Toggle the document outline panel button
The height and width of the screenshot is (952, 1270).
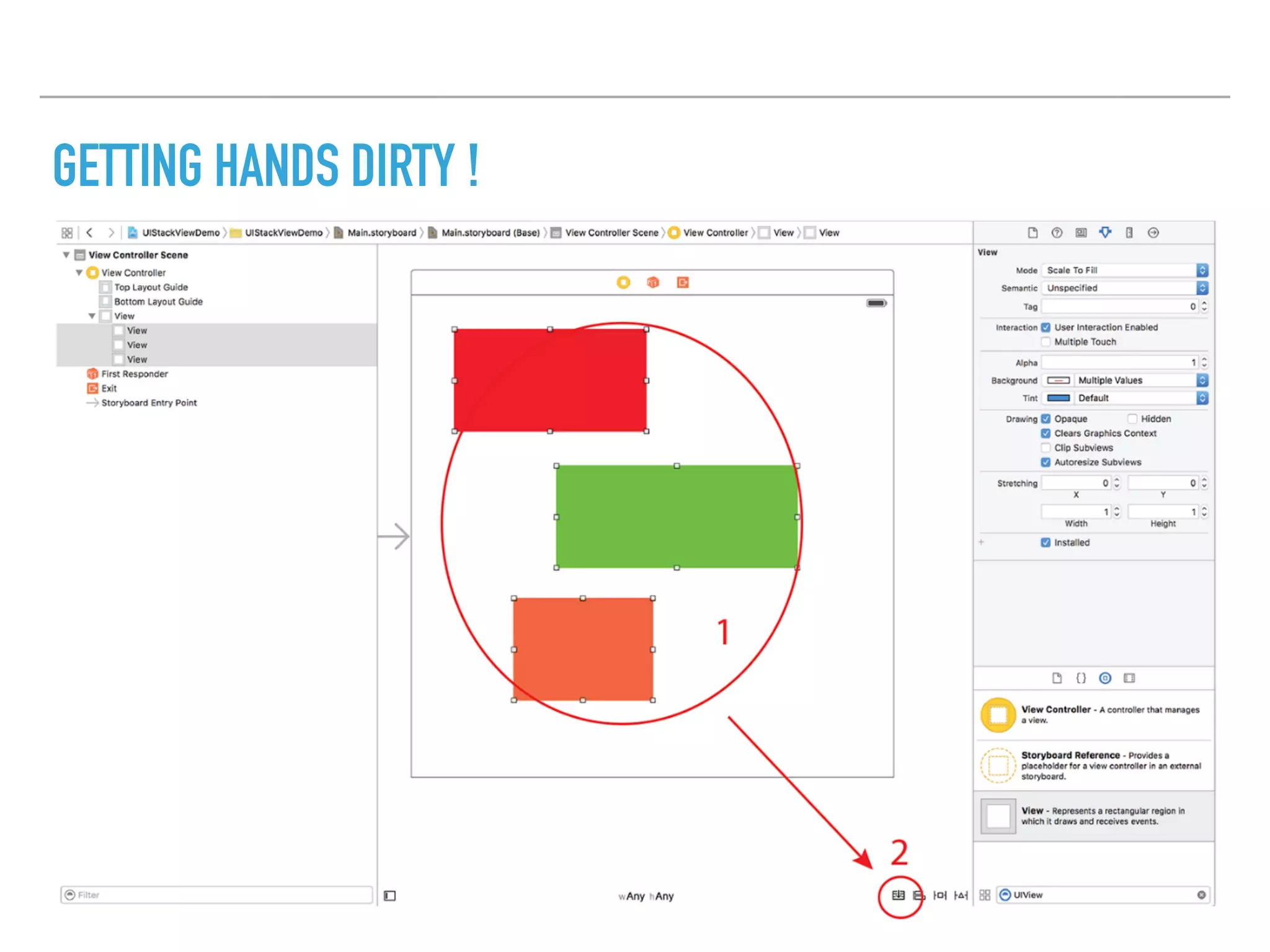pyautogui.click(x=390, y=896)
